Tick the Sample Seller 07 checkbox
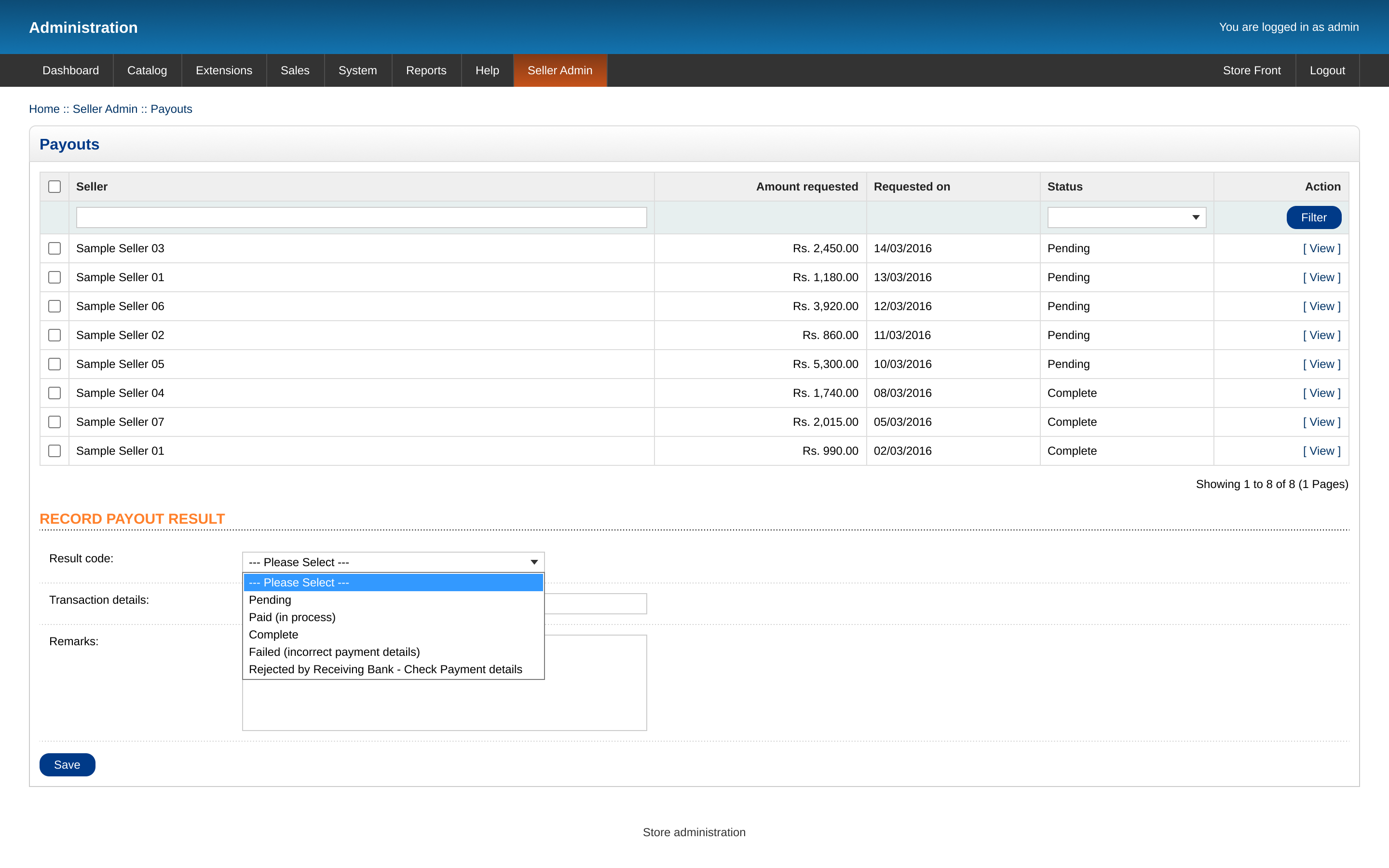The height and width of the screenshot is (868, 1389). (54, 422)
